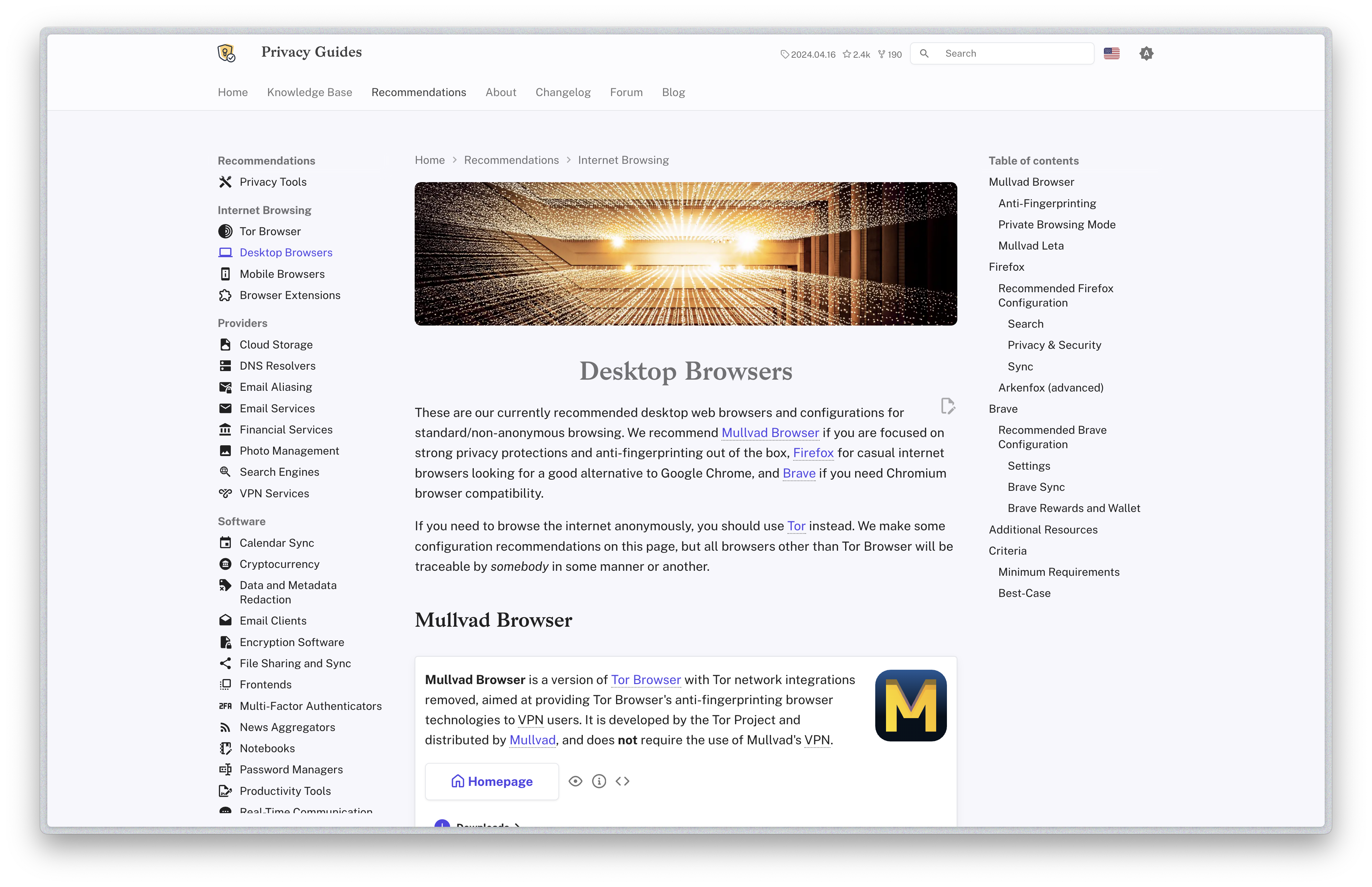The height and width of the screenshot is (887, 1372).
Task: Open Password Managers in the sidebar
Action: point(291,769)
